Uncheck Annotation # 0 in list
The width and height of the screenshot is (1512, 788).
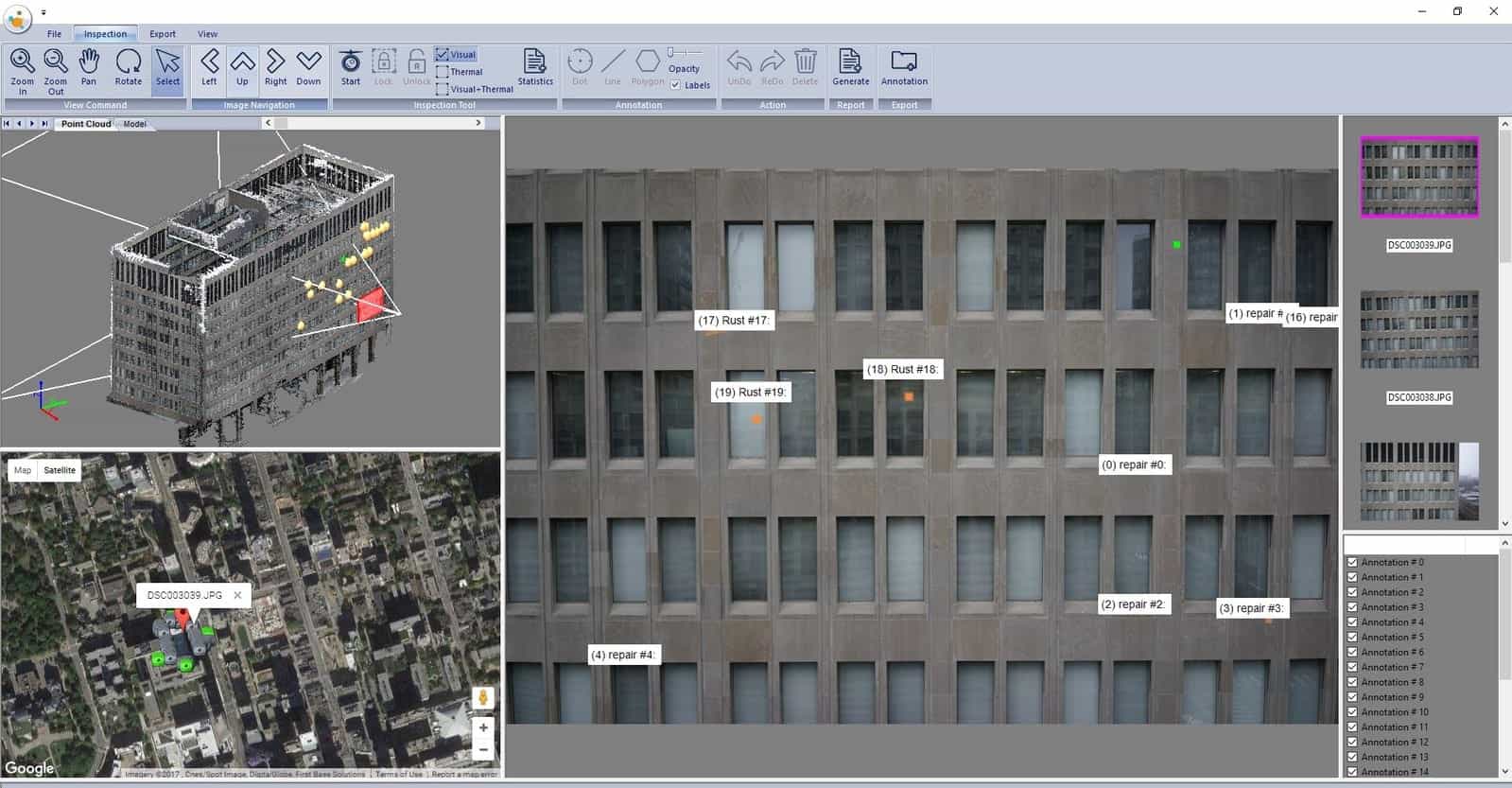[x=1352, y=562]
